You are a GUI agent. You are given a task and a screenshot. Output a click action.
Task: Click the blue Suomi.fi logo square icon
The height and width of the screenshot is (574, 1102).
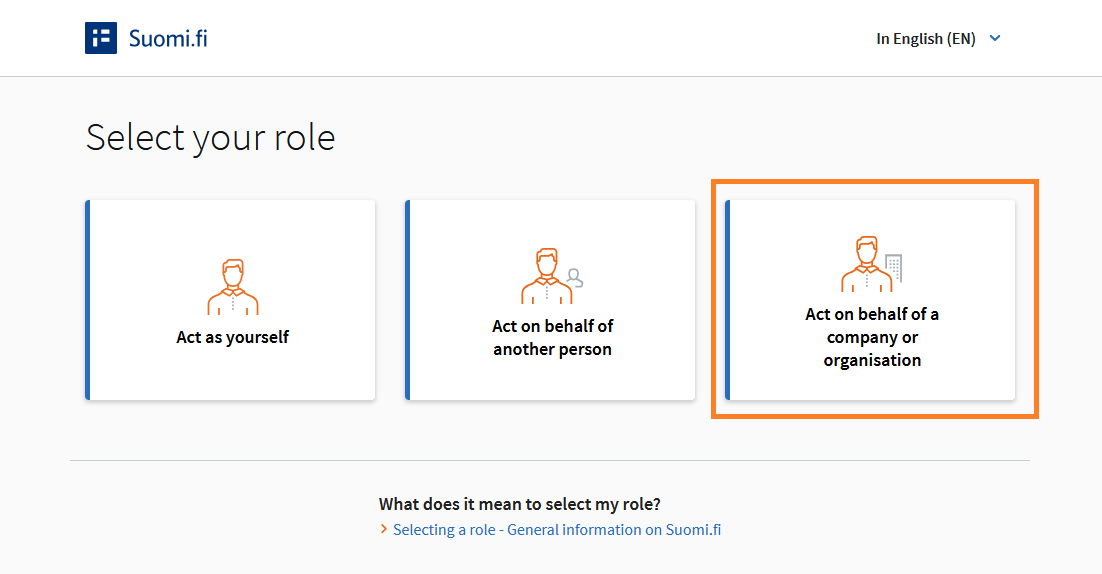[101, 38]
